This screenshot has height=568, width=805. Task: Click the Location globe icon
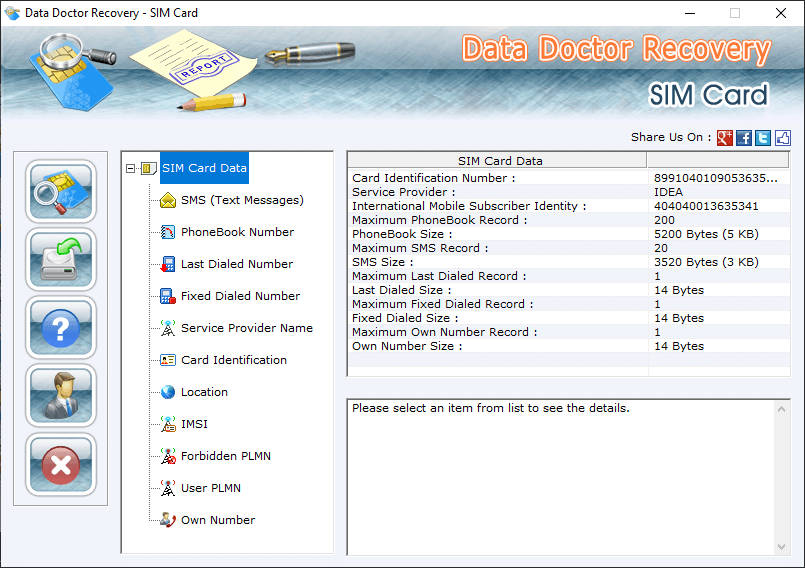pos(168,392)
